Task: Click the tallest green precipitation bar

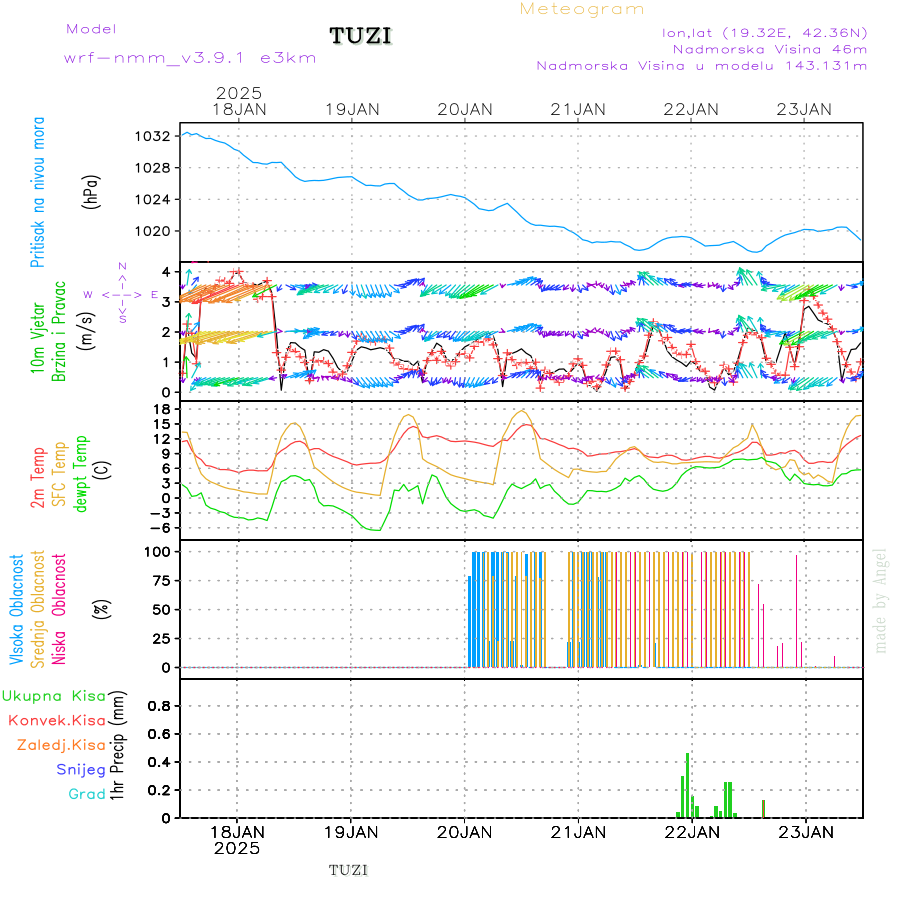Action: click(687, 784)
